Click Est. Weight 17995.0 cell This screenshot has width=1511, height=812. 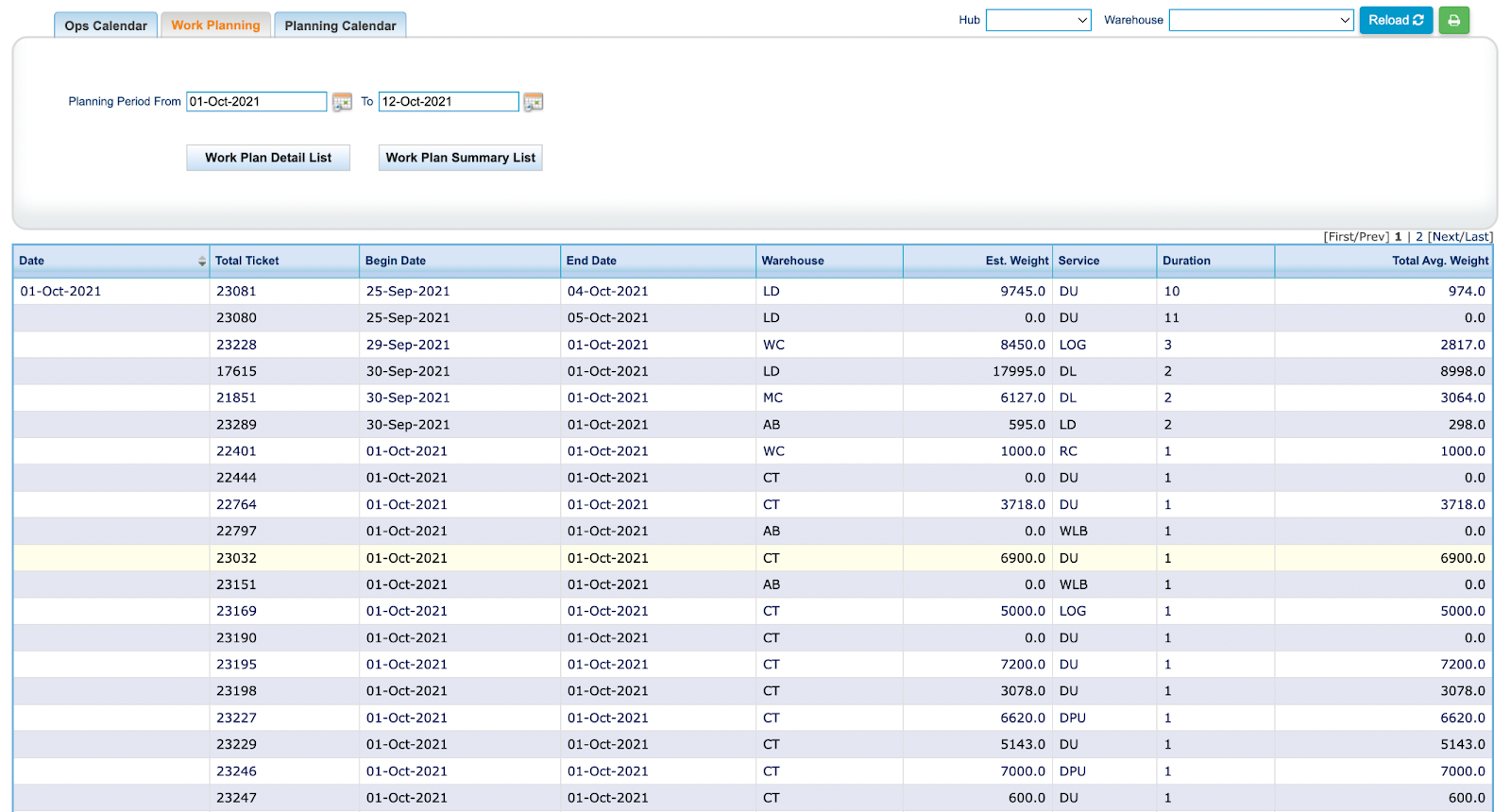coord(1019,372)
